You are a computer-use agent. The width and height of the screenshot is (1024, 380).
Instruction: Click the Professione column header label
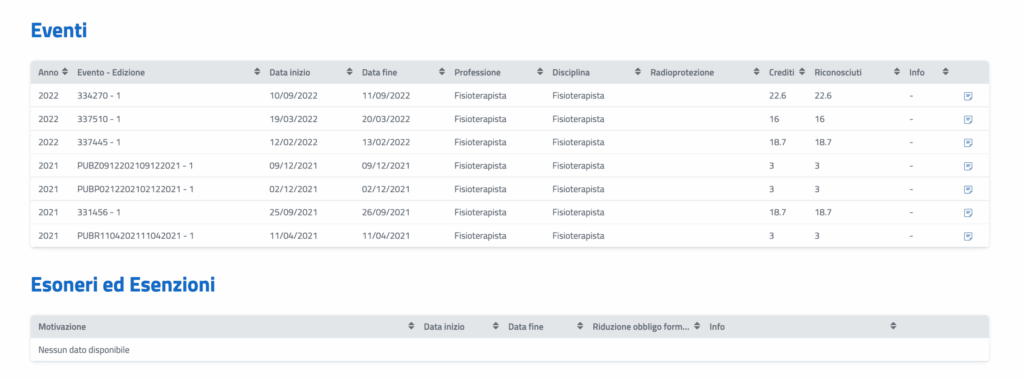(477, 72)
